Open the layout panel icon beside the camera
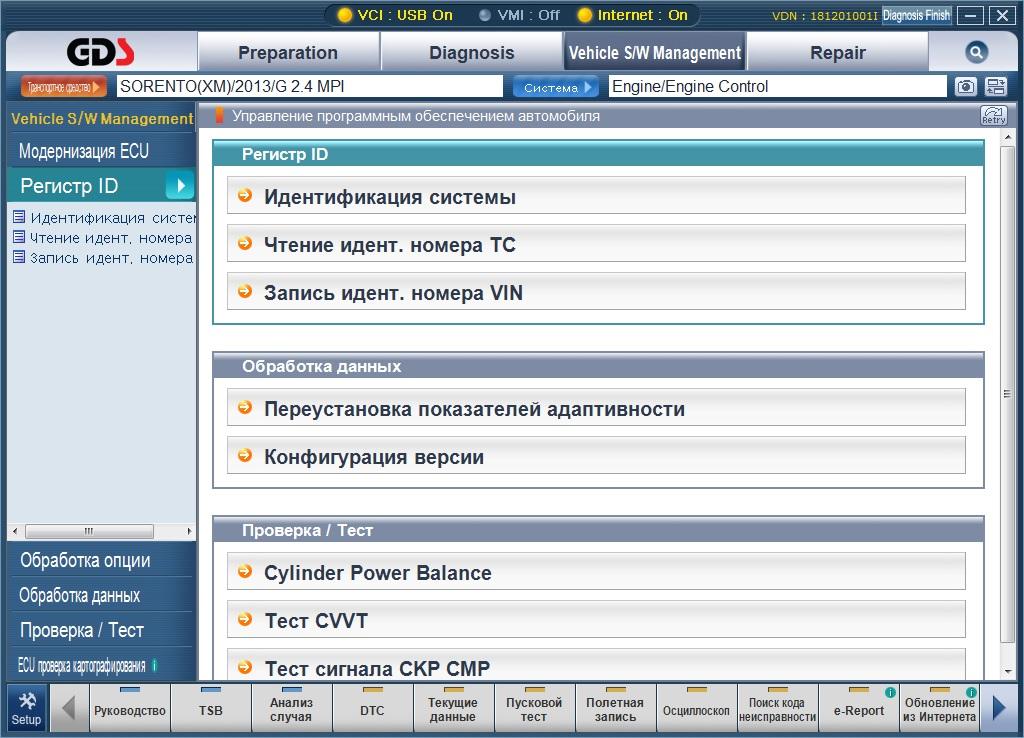The height and width of the screenshot is (738, 1024). pyautogui.click(x=996, y=86)
